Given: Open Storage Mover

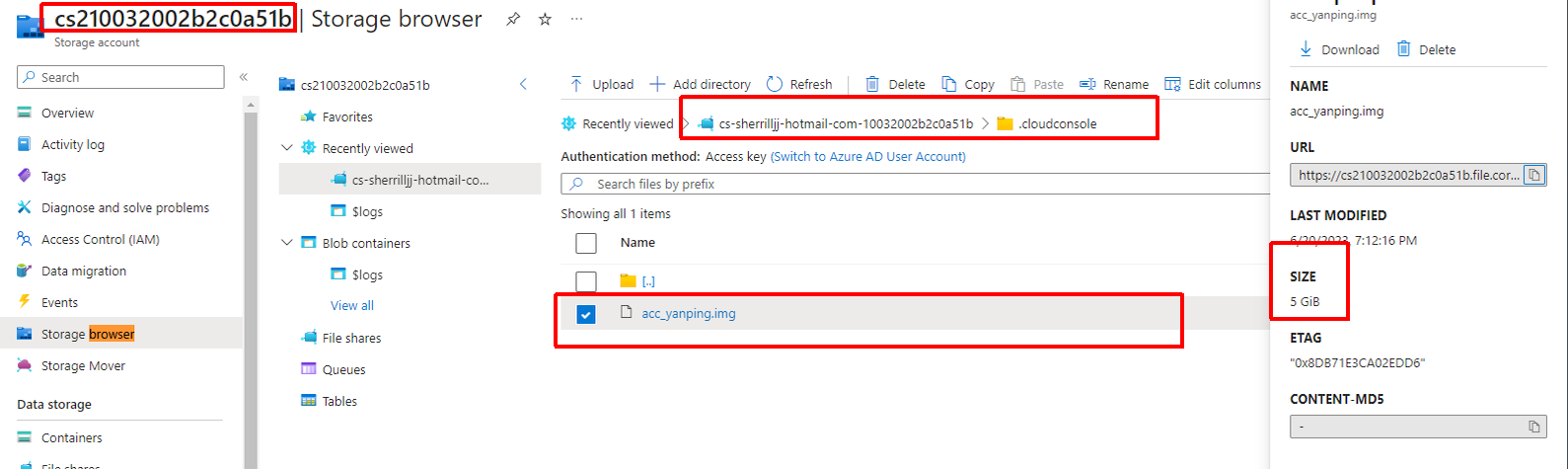Looking at the screenshot, I should pyautogui.click(x=83, y=366).
